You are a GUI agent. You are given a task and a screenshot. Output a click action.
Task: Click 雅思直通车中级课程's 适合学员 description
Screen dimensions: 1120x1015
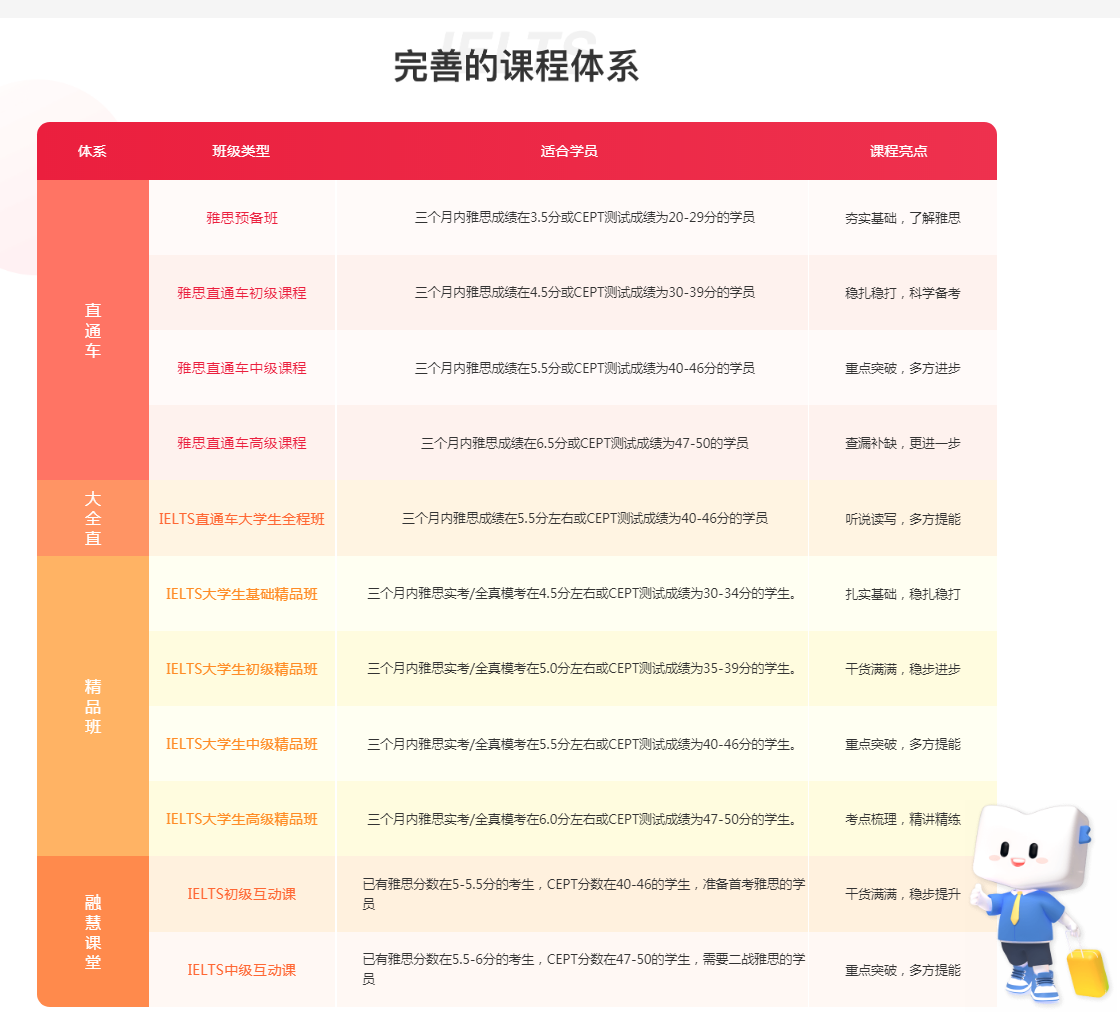pyautogui.click(x=585, y=368)
